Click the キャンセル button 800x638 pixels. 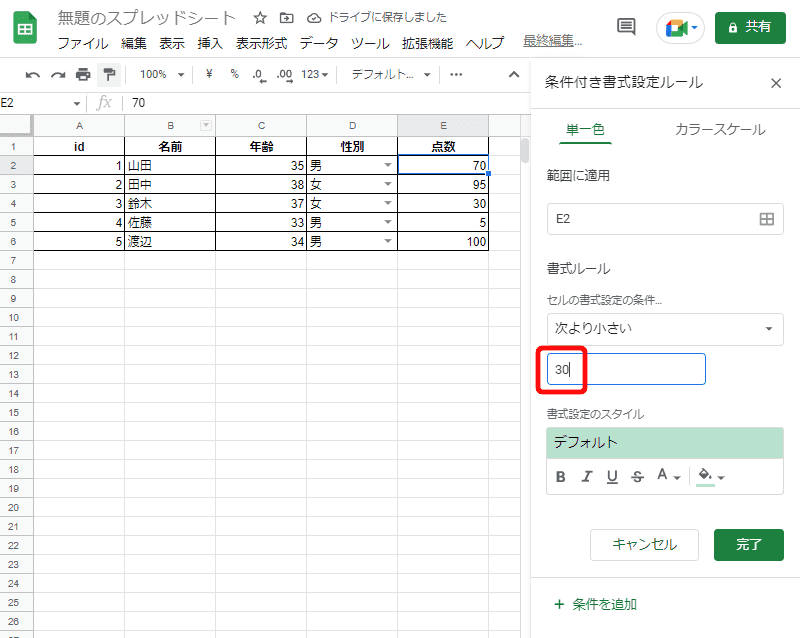coord(643,545)
